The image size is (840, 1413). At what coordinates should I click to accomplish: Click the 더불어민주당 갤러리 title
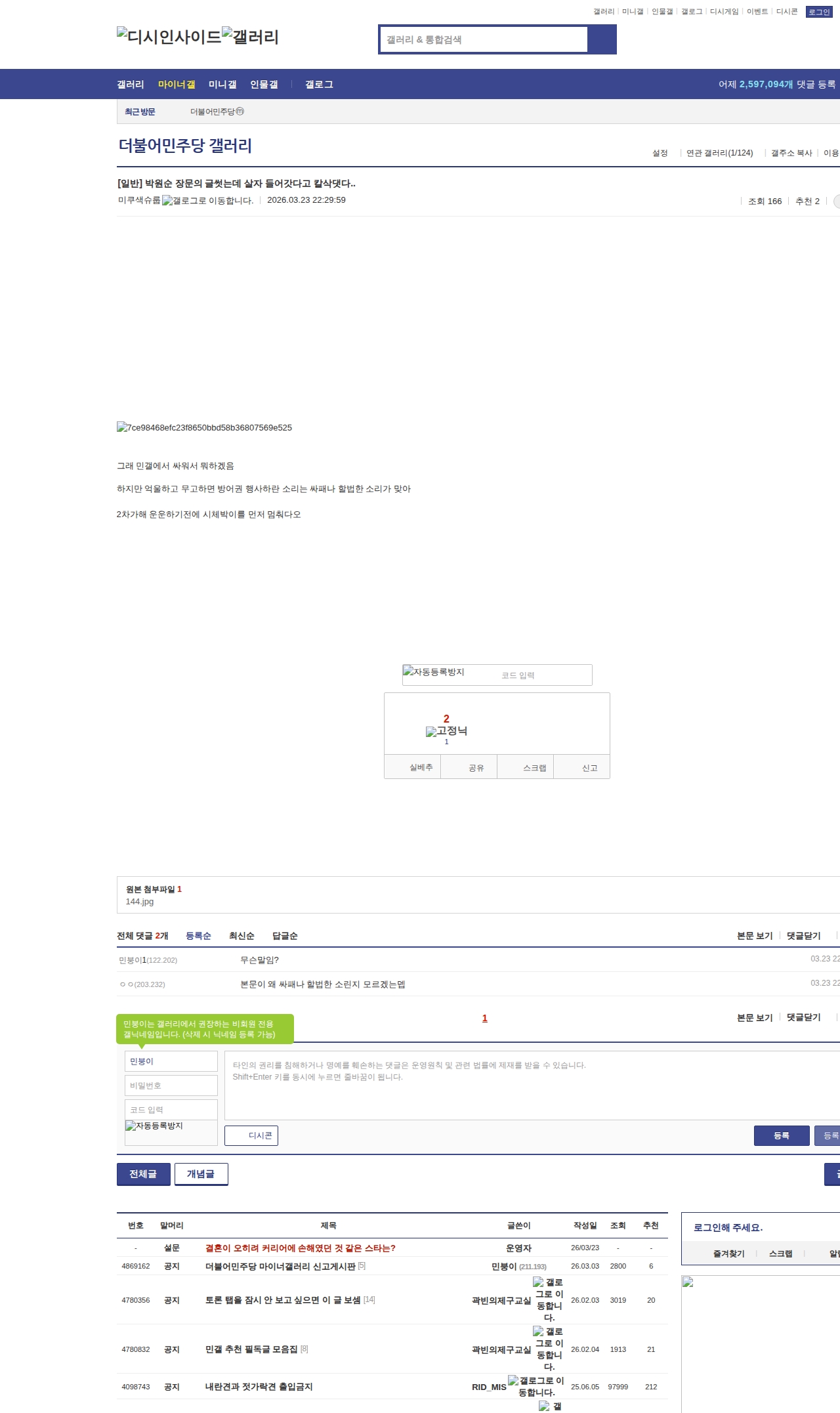(x=185, y=146)
